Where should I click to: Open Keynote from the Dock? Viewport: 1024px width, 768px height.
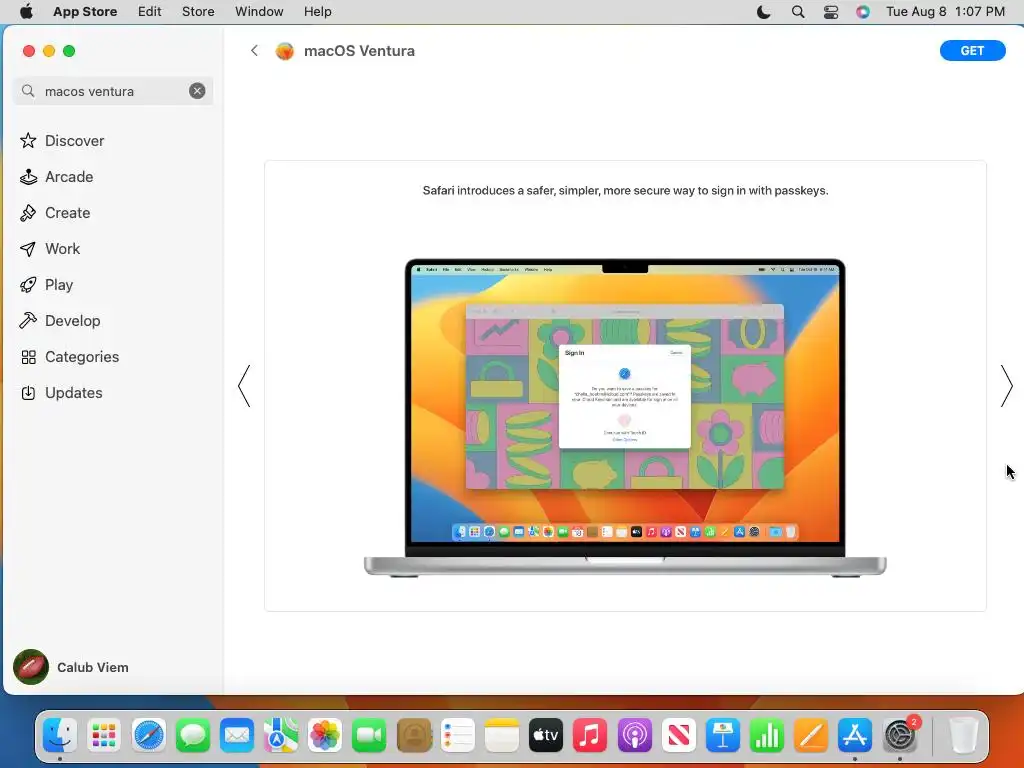click(x=722, y=735)
